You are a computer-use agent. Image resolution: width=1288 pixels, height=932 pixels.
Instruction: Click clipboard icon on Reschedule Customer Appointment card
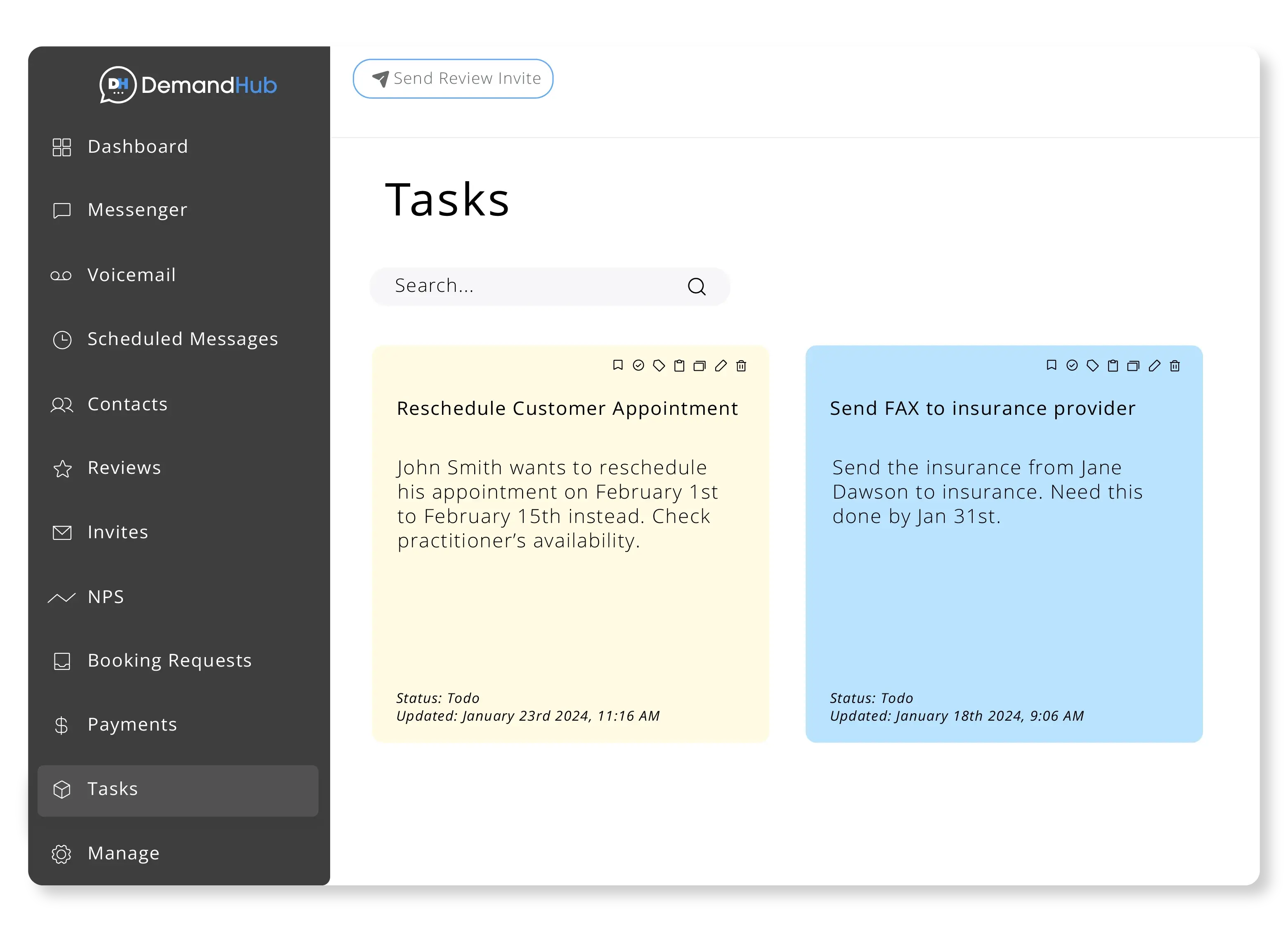679,365
